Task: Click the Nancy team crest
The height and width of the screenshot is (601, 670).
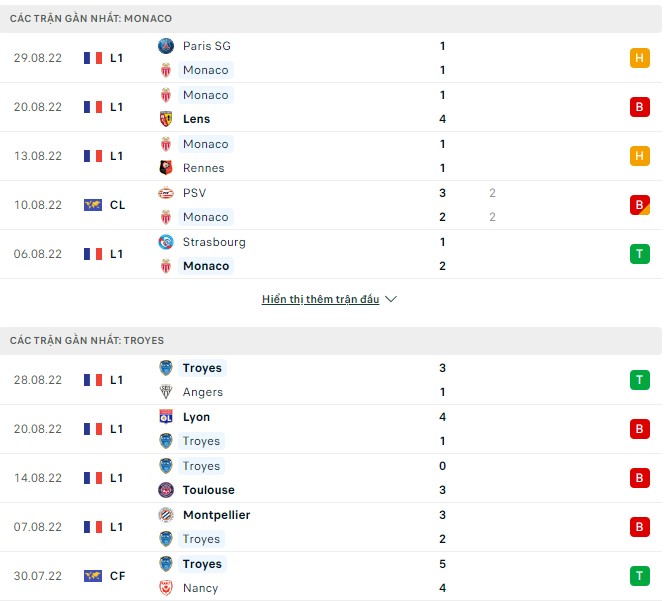Action: [x=166, y=588]
